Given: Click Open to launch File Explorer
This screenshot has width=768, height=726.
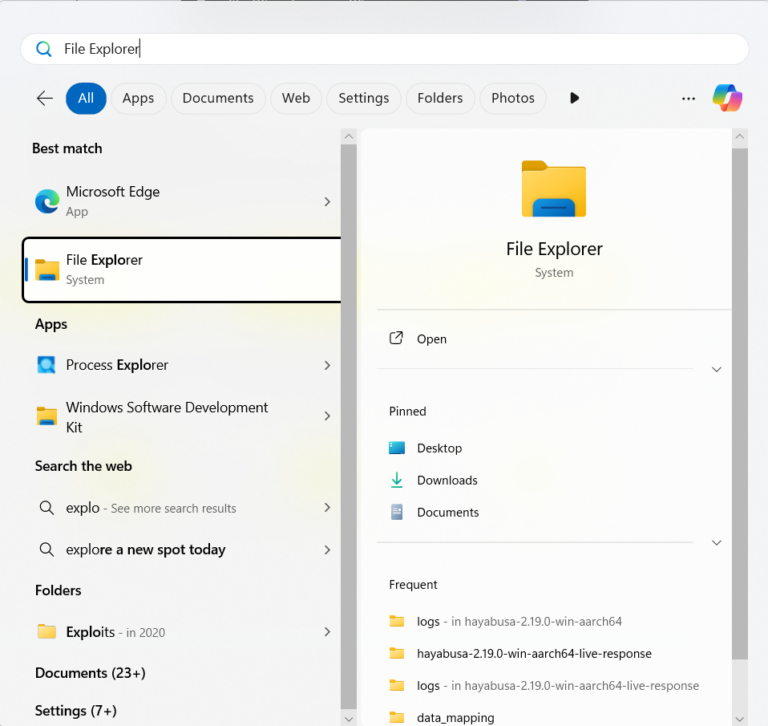Looking at the screenshot, I should [431, 339].
